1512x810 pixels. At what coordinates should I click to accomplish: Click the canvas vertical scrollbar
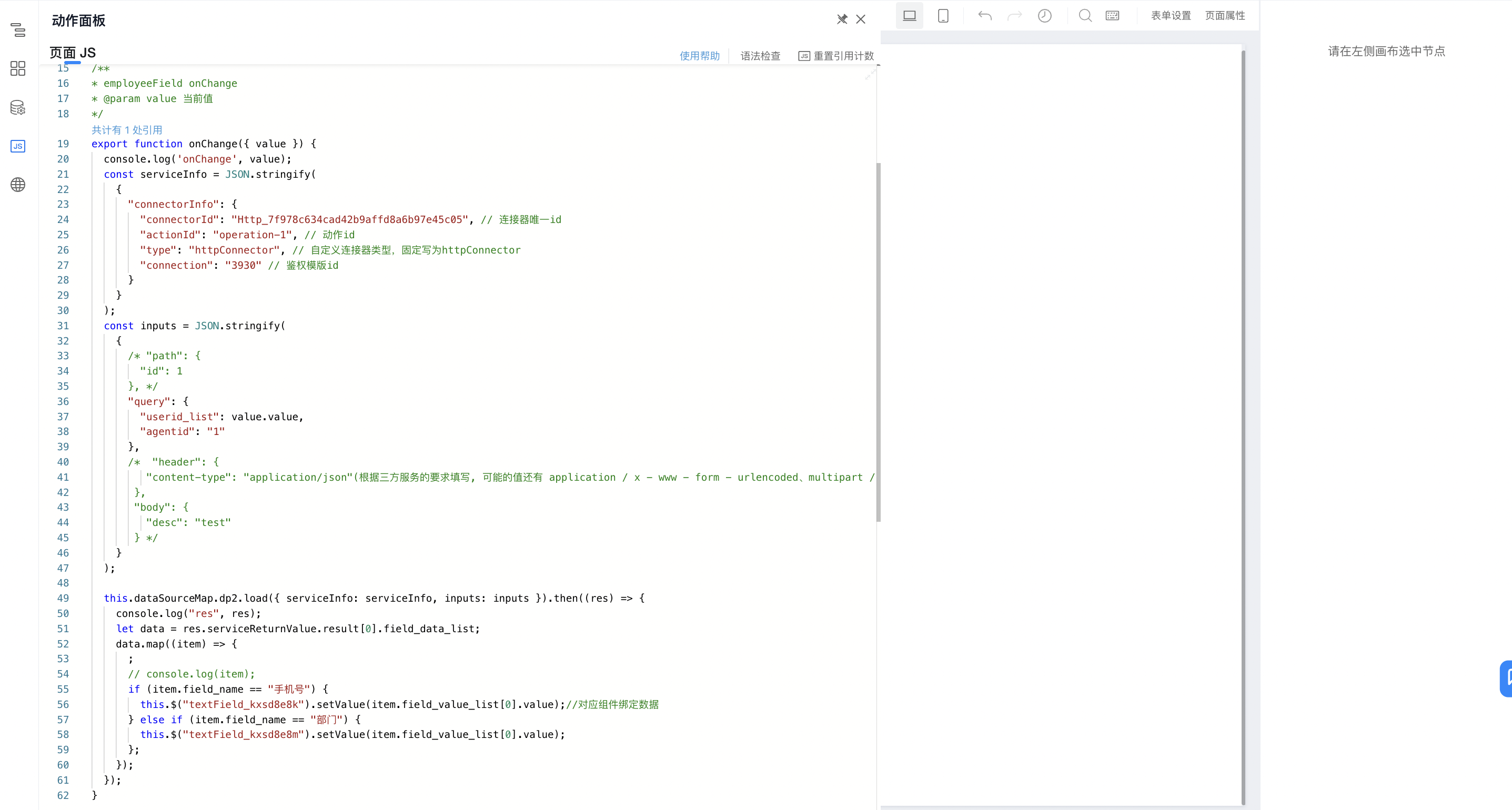click(1243, 427)
